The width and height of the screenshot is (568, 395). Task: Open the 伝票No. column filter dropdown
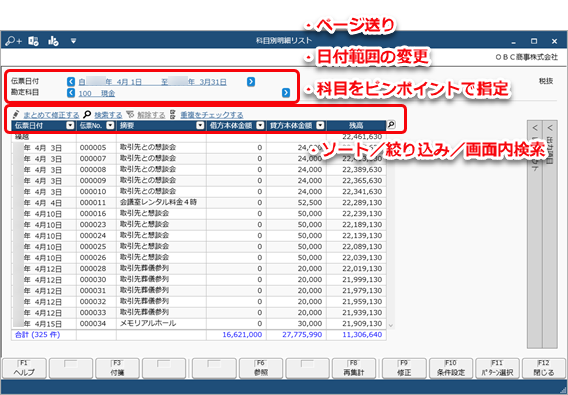(x=110, y=125)
